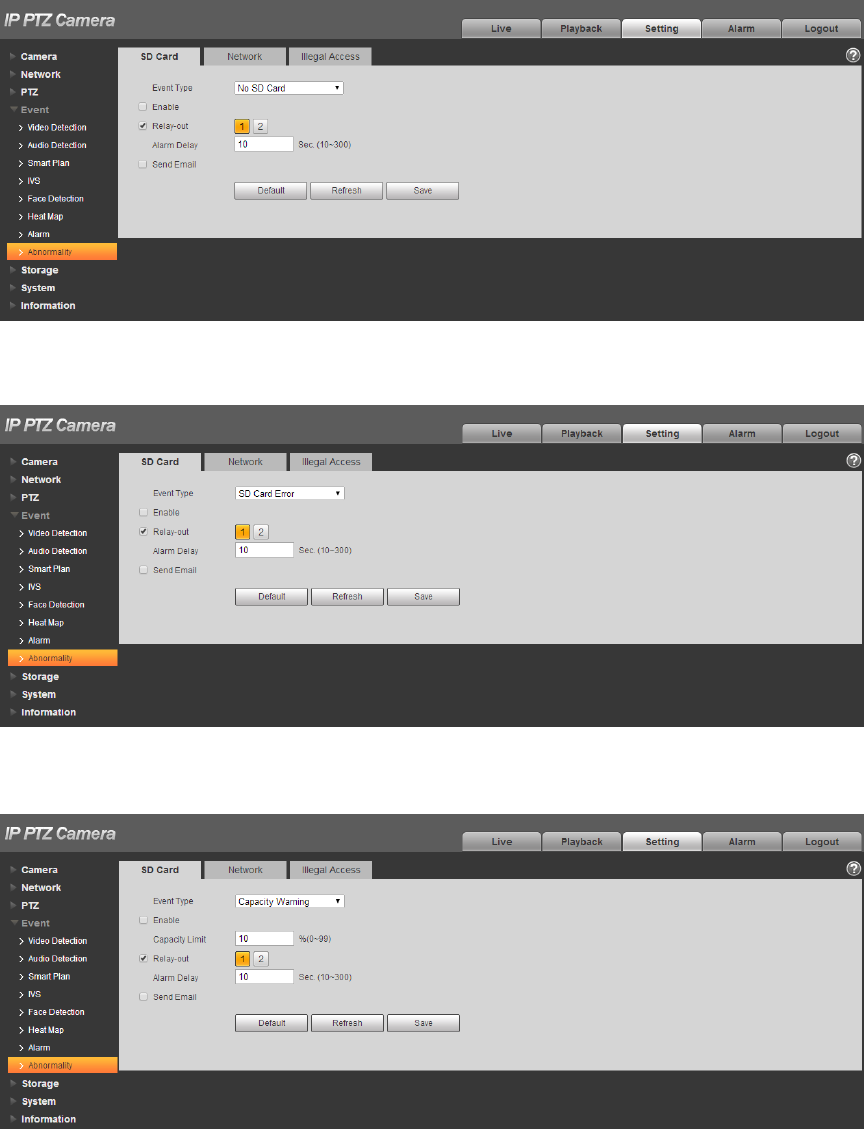Open Event Type dropdown showing Capacity Warning
This screenshot has height=1129, width=864.
tap(289, 901)
